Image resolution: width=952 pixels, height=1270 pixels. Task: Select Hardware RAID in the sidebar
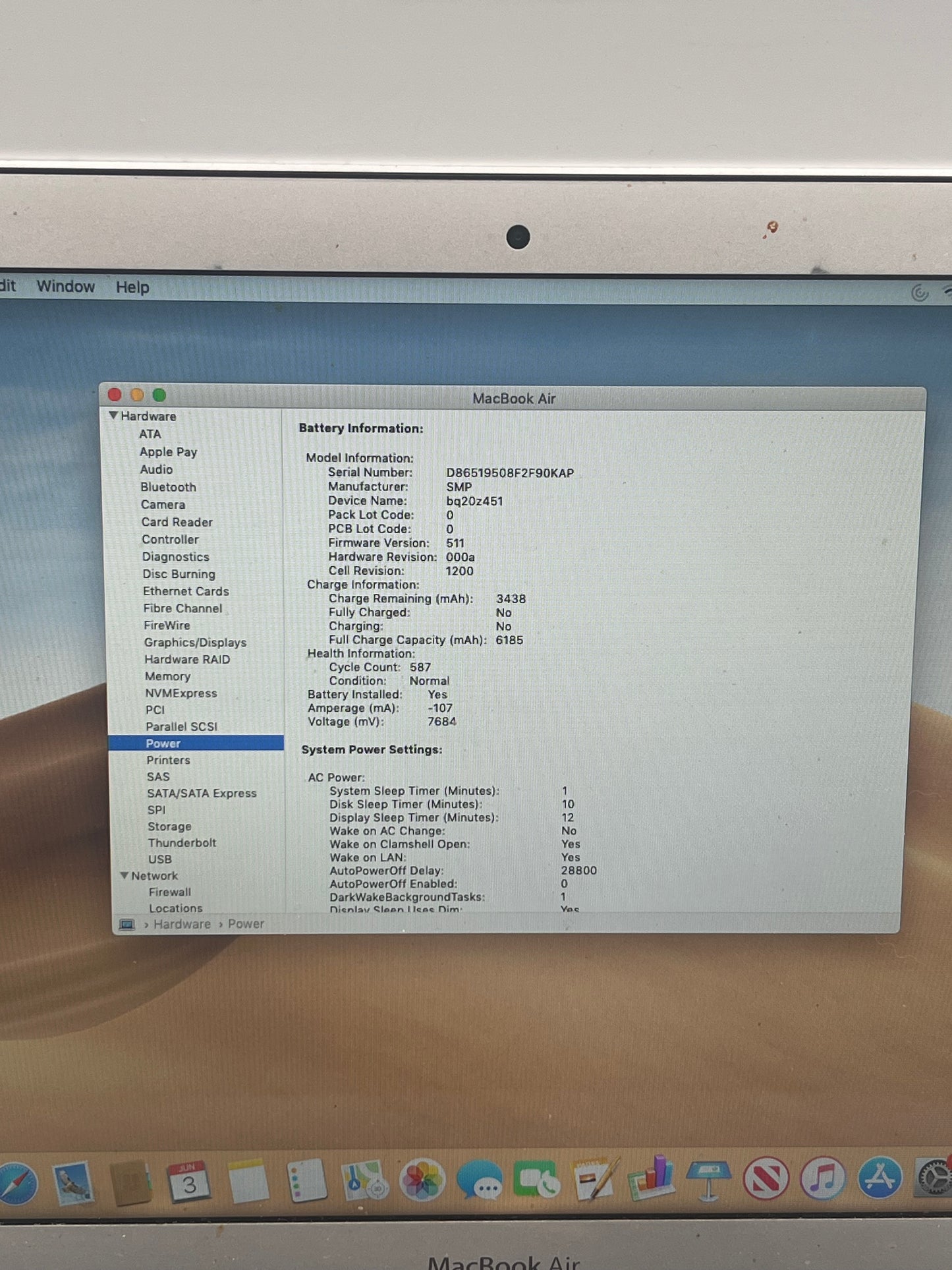point(187,660)
